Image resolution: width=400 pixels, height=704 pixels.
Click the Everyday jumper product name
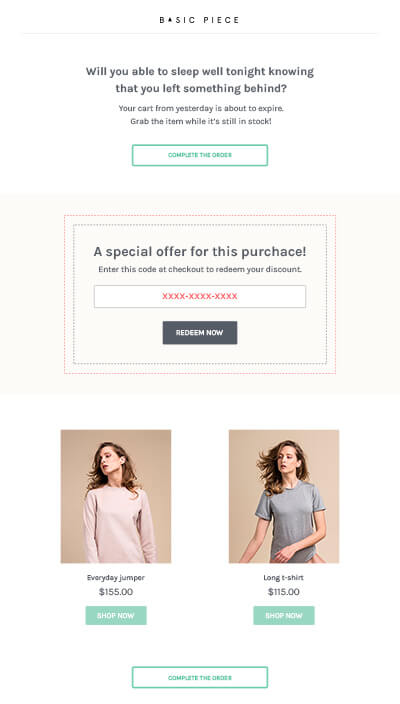pos(116,578)
